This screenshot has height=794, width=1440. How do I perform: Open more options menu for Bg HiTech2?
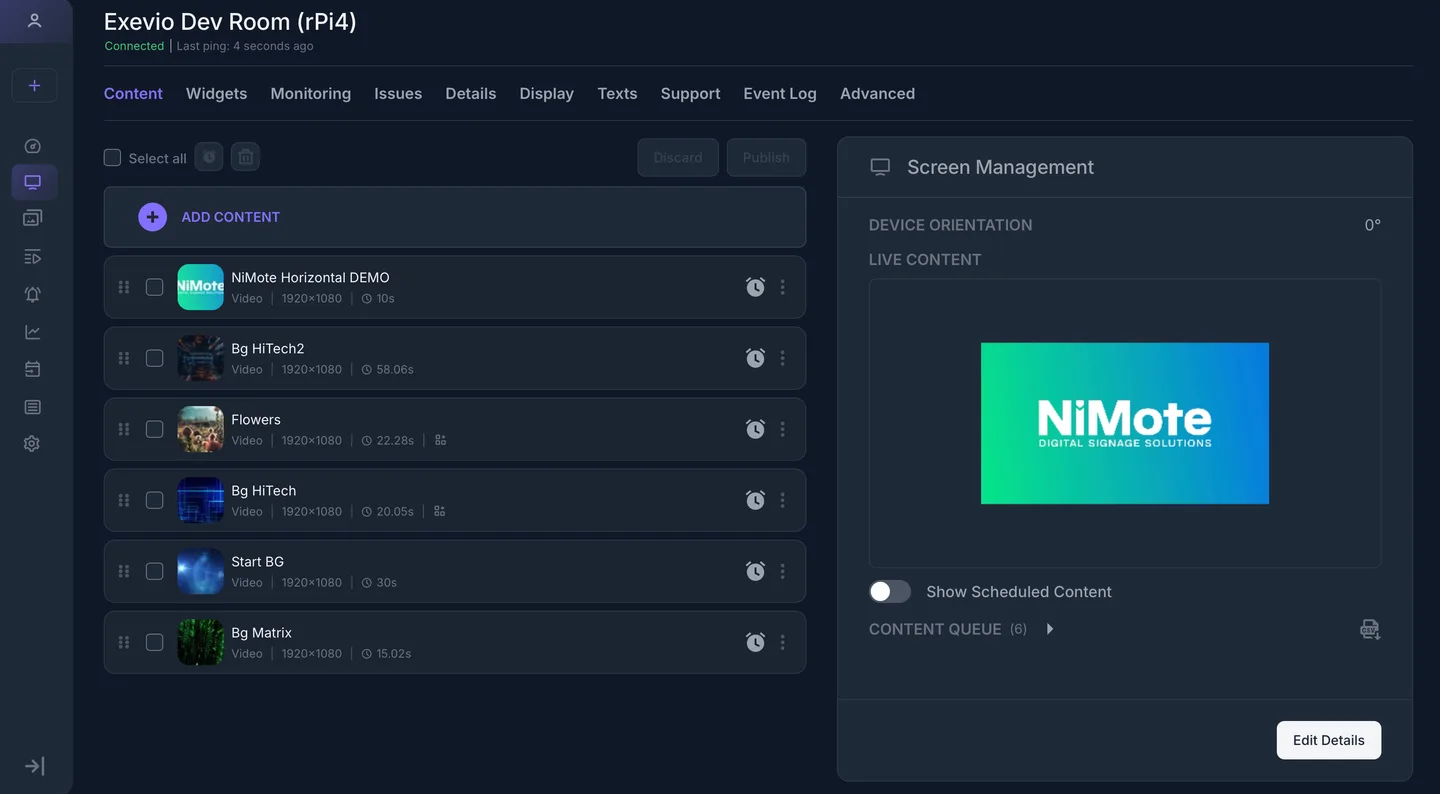783,358
